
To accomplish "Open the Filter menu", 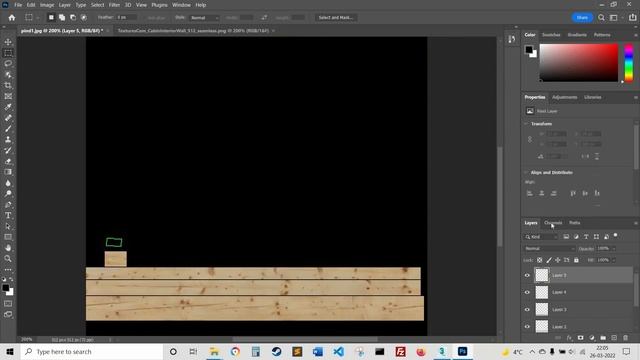I will point(114,5).
